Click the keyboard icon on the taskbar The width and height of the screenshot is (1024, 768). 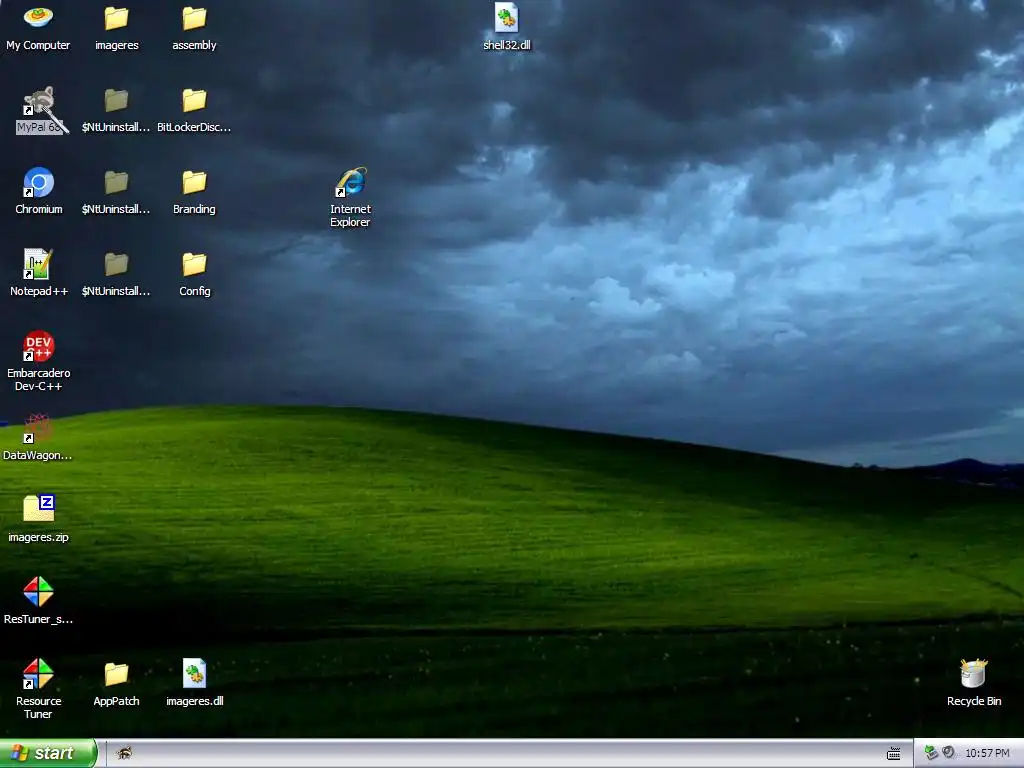tap(893, 754)
